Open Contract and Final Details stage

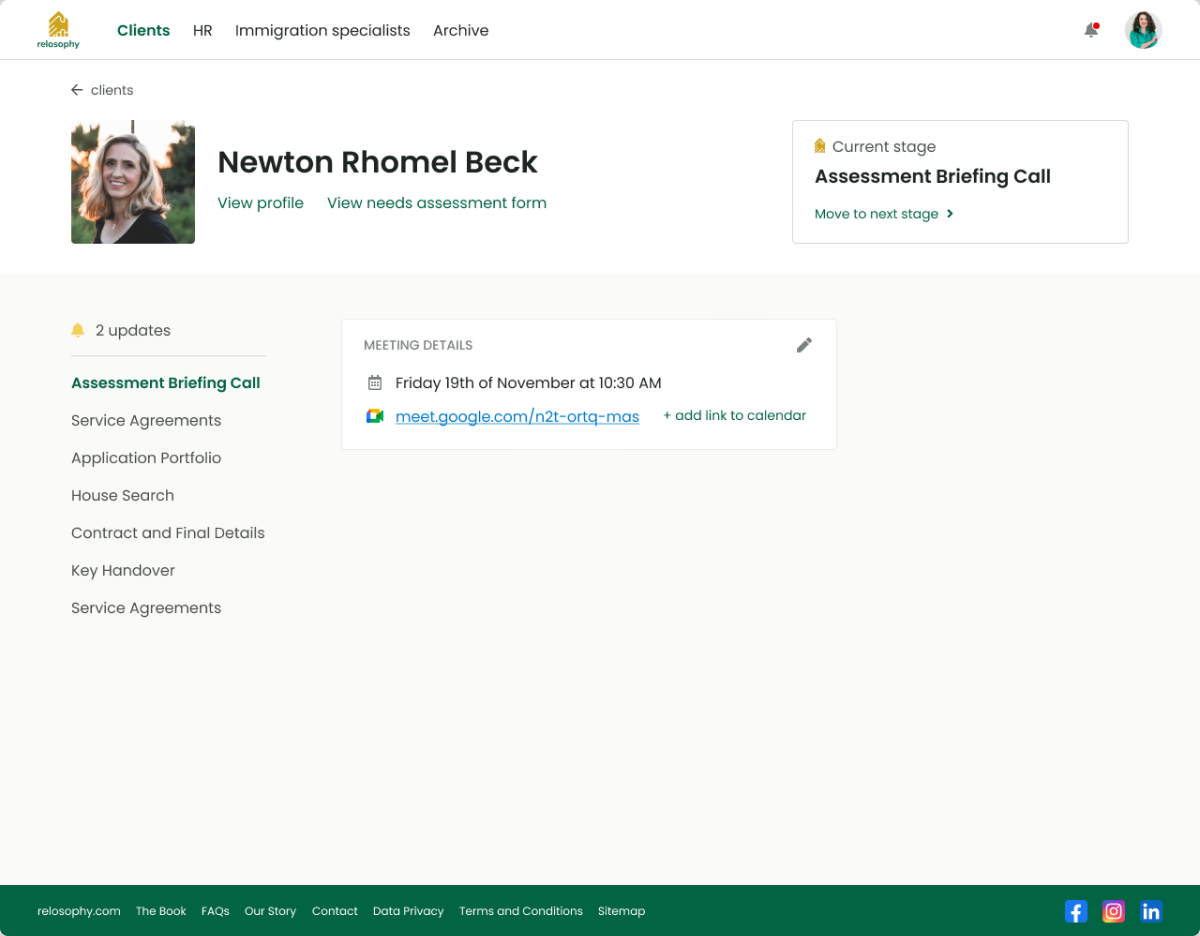click(168, 533)
